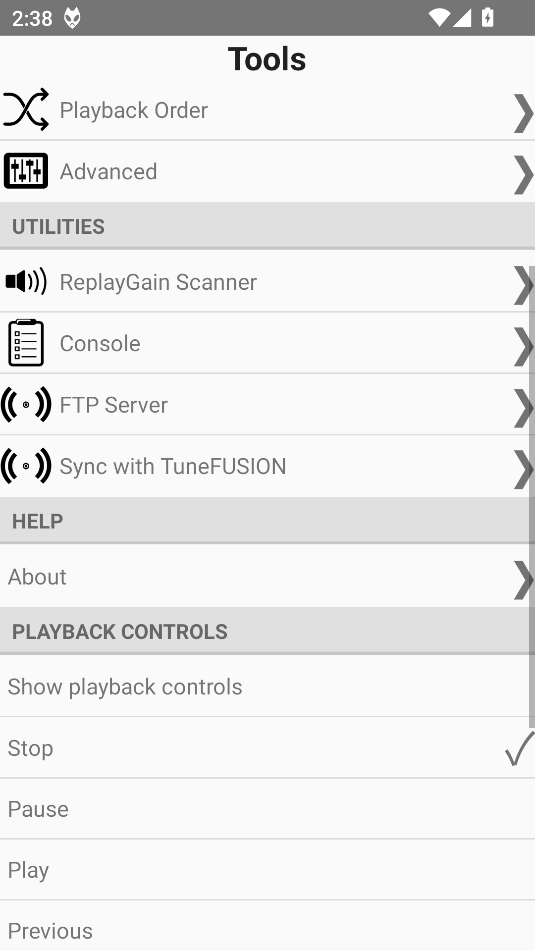Enable the Play playback control option
535x951 pixels.
pos(268,870)
